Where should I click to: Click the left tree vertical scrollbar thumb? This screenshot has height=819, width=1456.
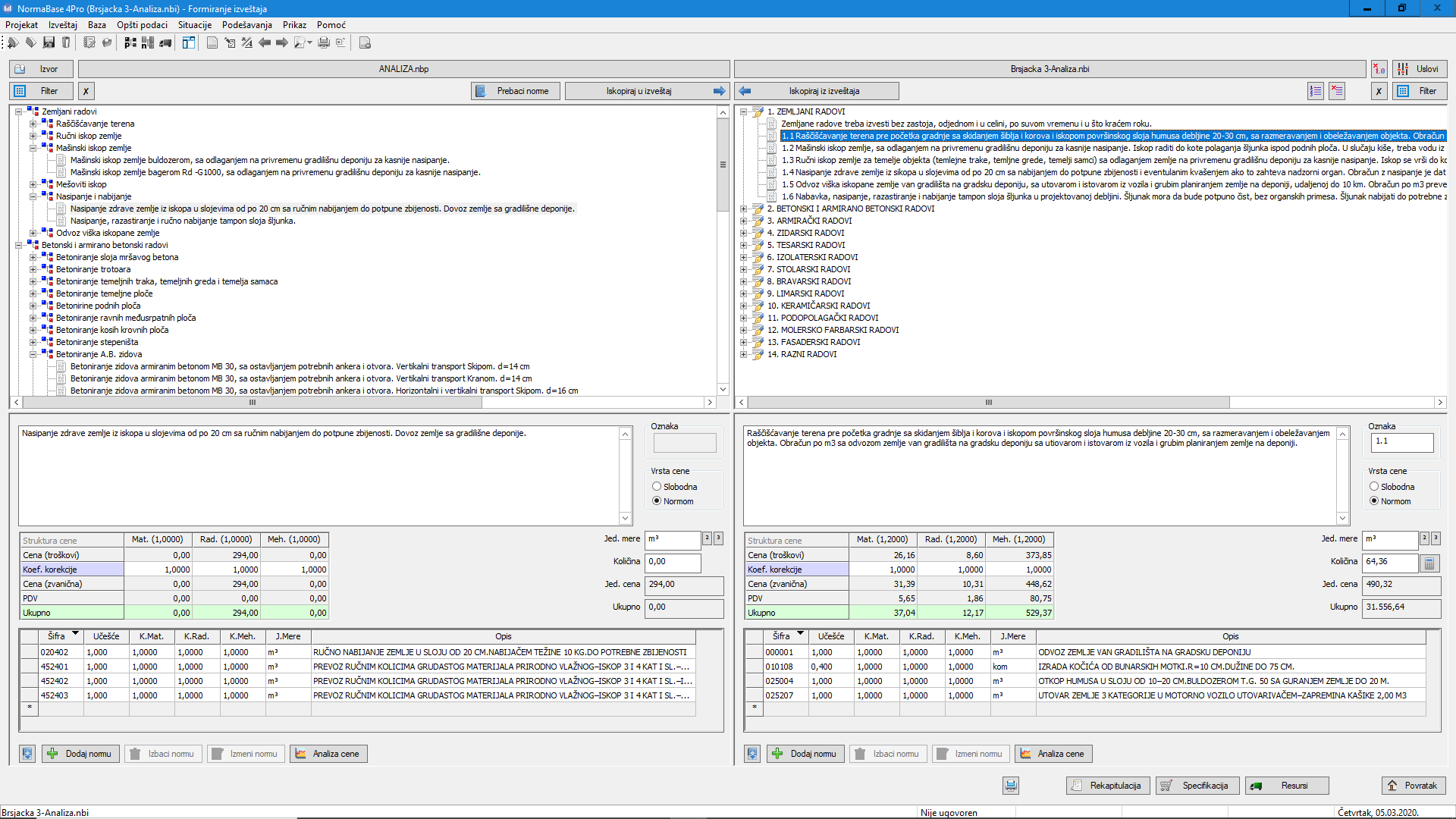pyautogui.click(x=723, y=165)
